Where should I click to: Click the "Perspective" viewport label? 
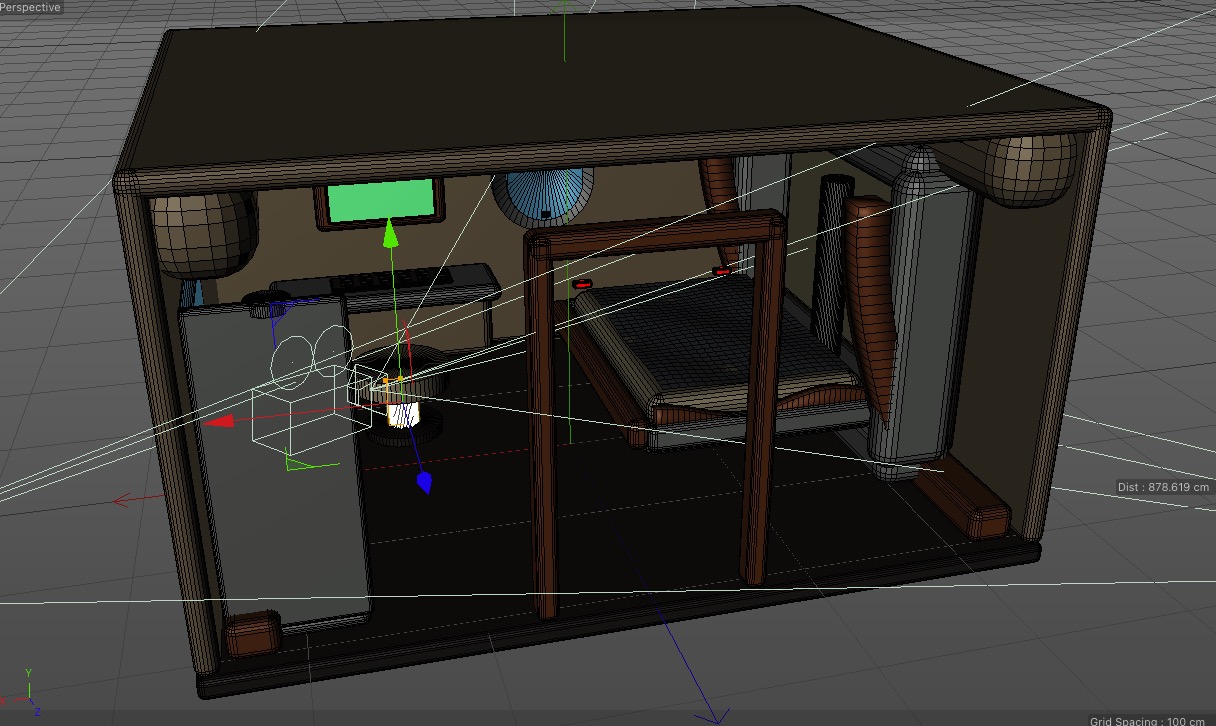pos(31,7)
